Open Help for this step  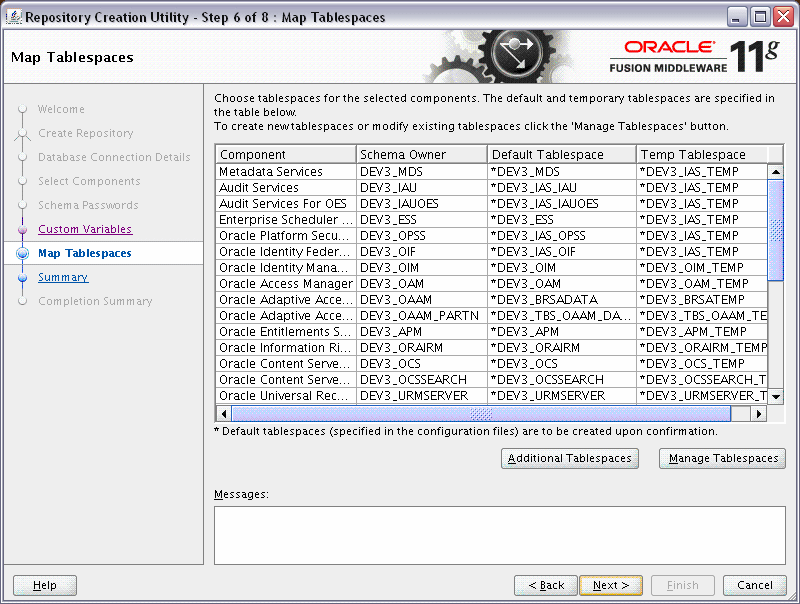coord(45,585)
